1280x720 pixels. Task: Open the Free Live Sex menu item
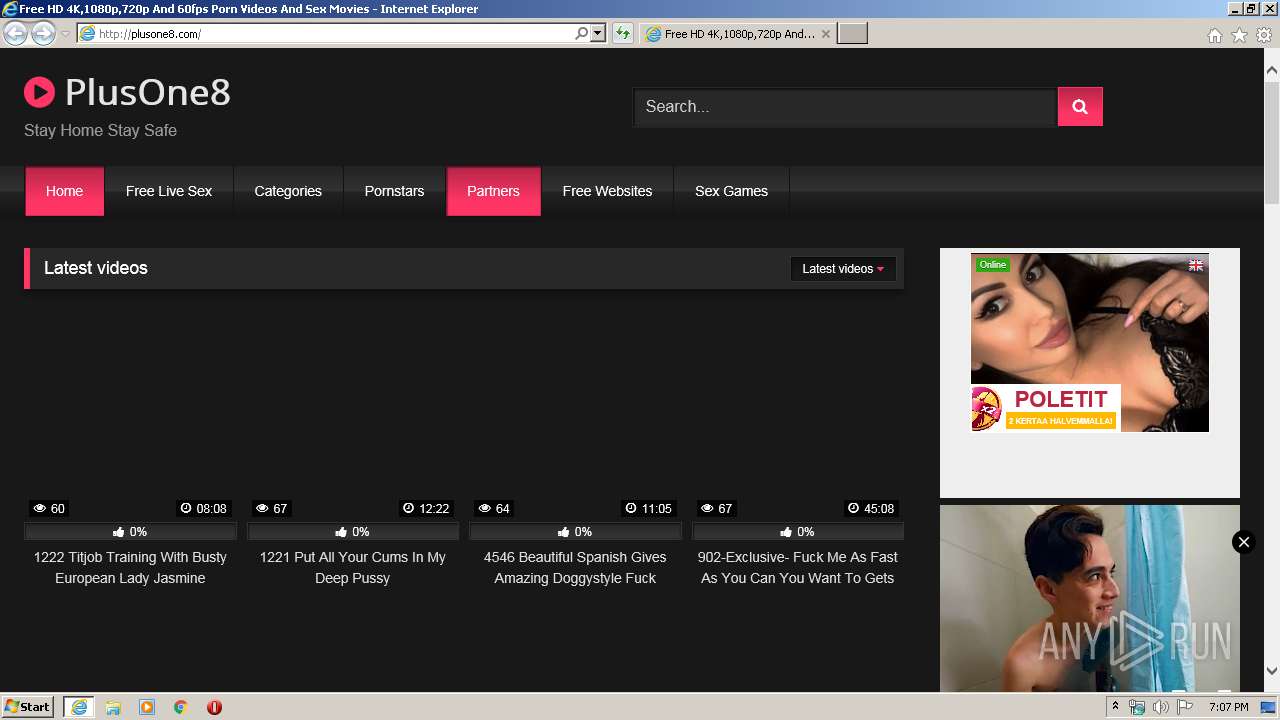coord(169,191)
